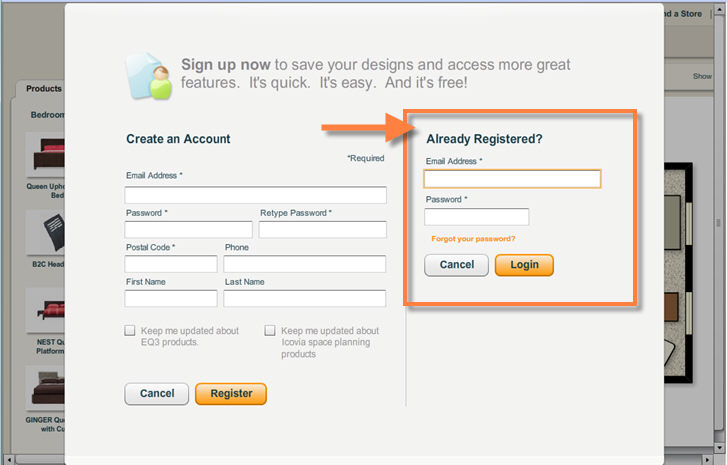
Task: Open the Forgot your password link
Action: (x=473, y=239)
